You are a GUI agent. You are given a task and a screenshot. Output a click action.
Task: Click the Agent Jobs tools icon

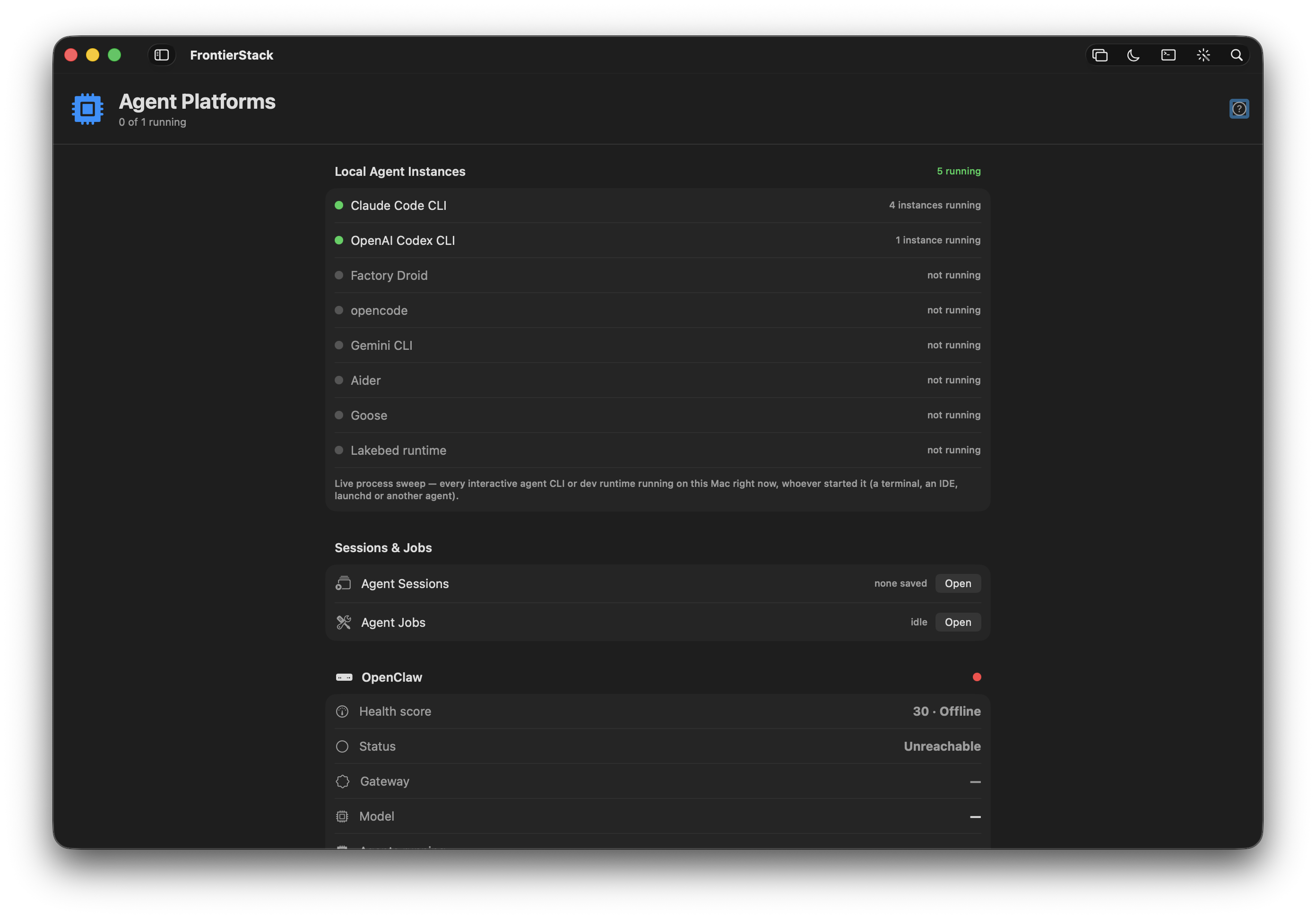[343, 622]
